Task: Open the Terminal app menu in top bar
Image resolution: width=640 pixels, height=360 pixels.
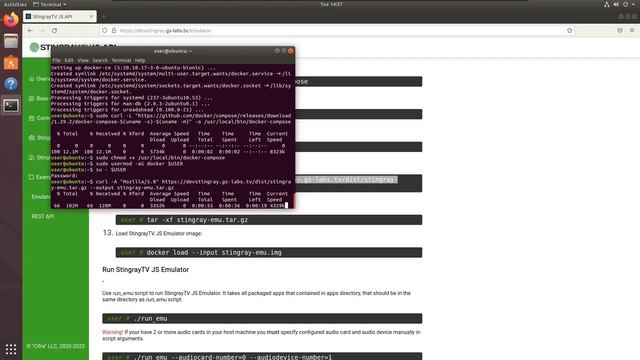Action: (50, 4)
